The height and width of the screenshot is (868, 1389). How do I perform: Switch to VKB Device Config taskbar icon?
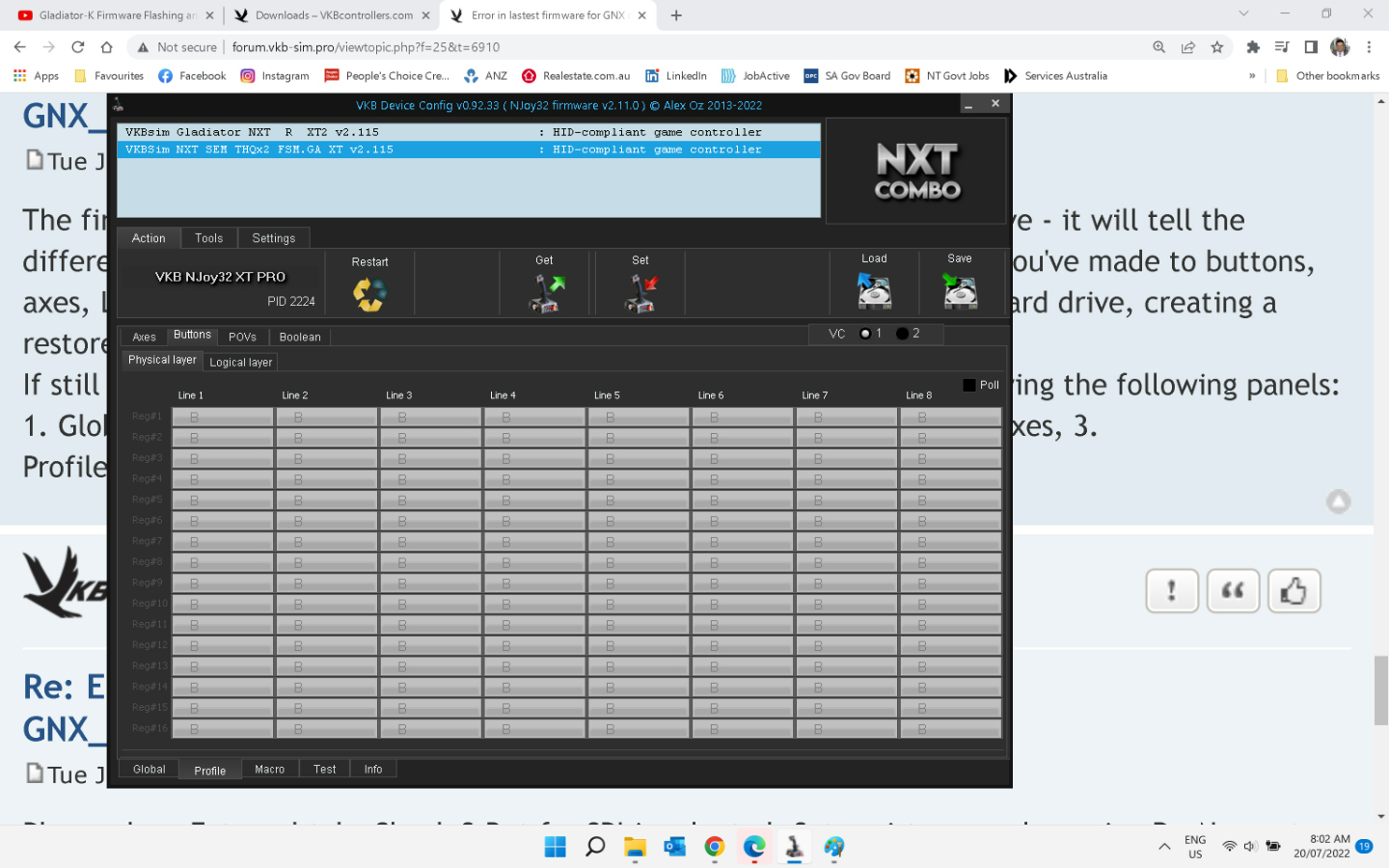tap(794, 847)
